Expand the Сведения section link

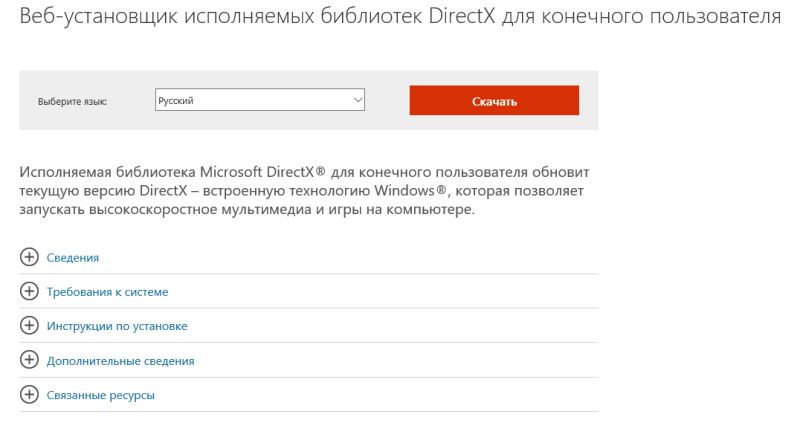coord(73,258)
